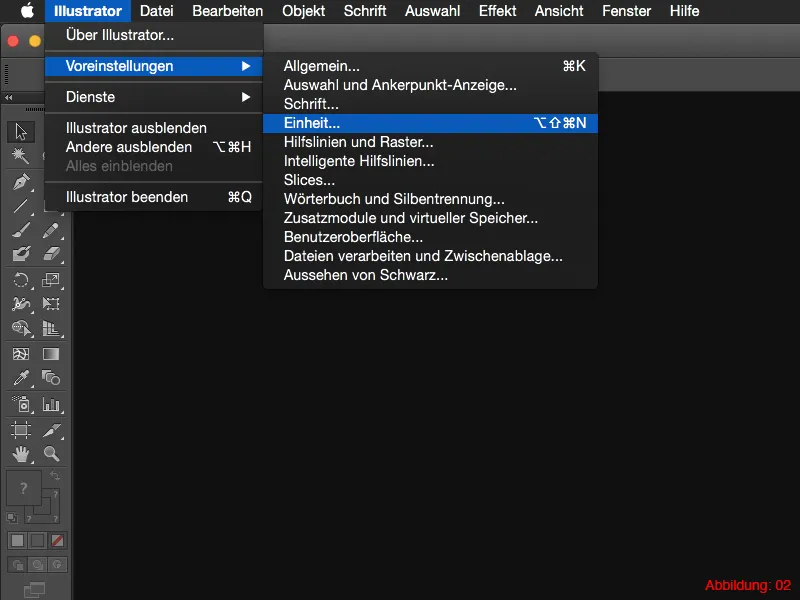800x600 pixels.
Task: Select the Pencil tool
Action: click(x=51, y=230)
